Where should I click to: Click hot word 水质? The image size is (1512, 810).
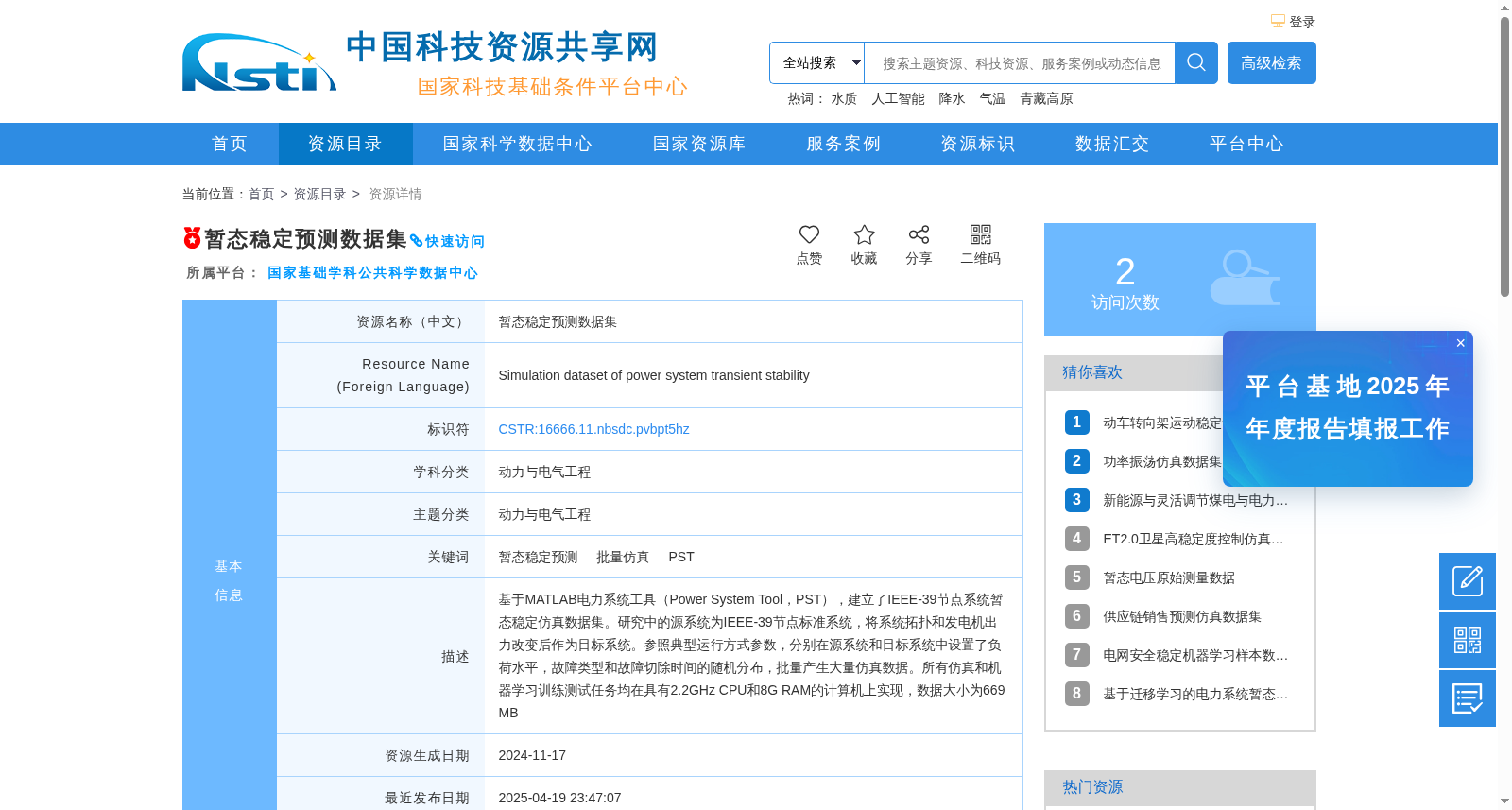(x=844, y=99)
